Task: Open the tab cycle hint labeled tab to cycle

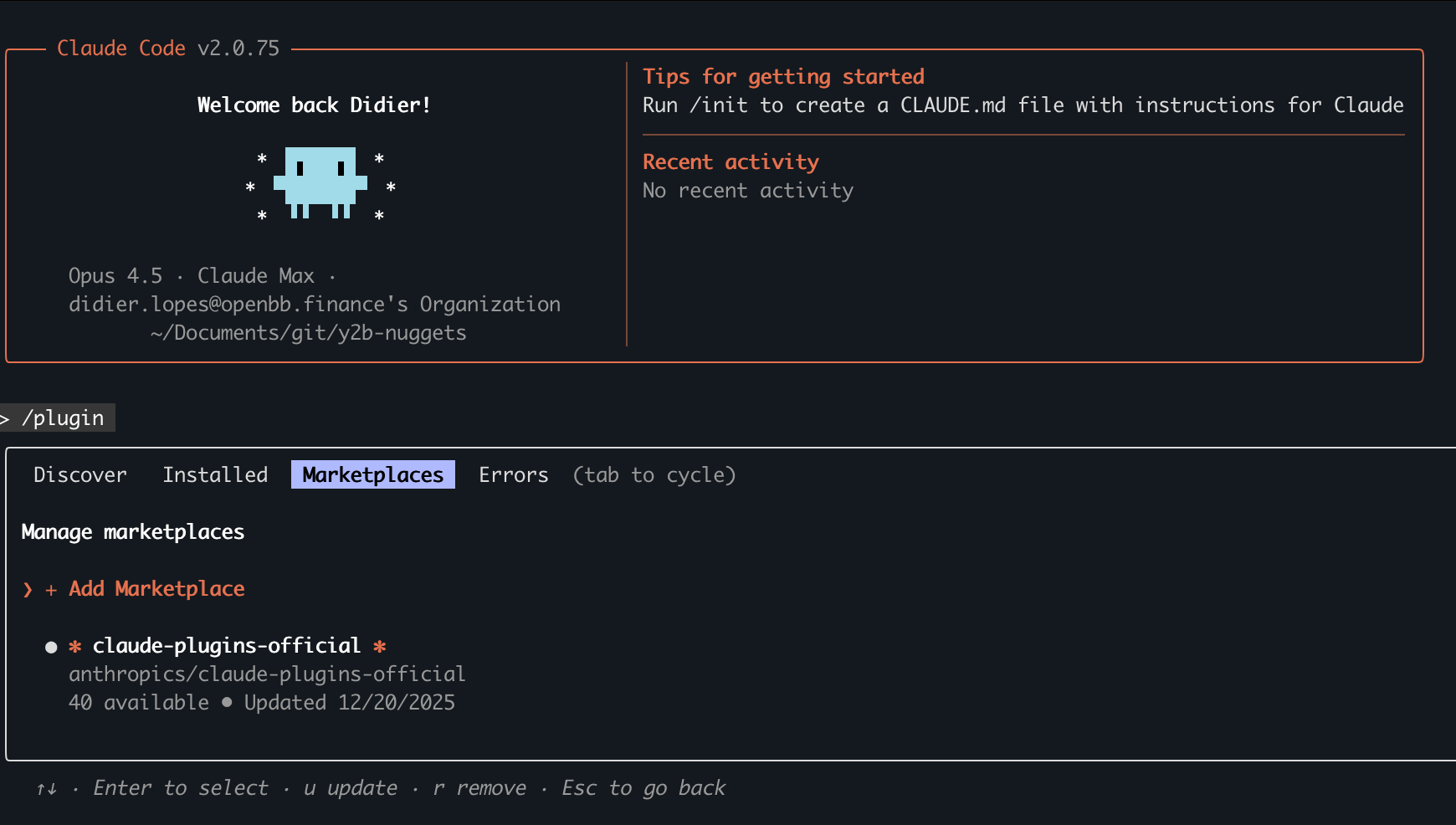Action: click(654, 474)
